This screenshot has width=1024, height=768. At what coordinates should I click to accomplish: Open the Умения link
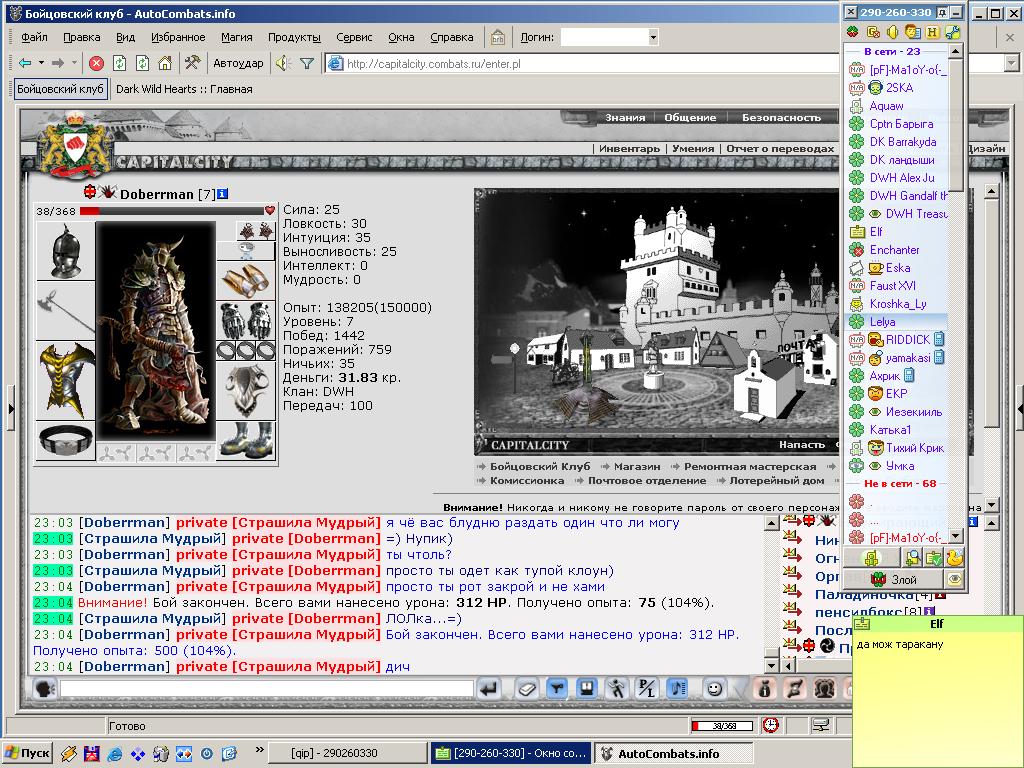693,148
